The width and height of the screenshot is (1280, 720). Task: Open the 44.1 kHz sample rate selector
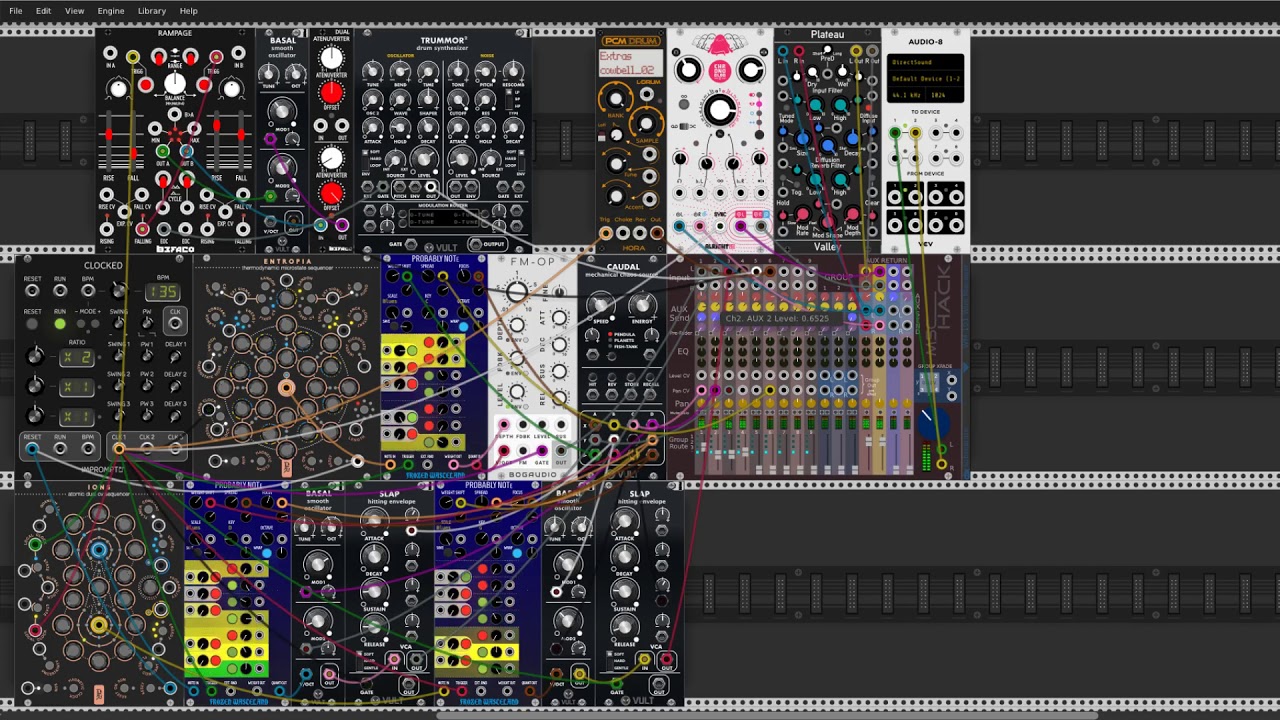click(905, 94)
